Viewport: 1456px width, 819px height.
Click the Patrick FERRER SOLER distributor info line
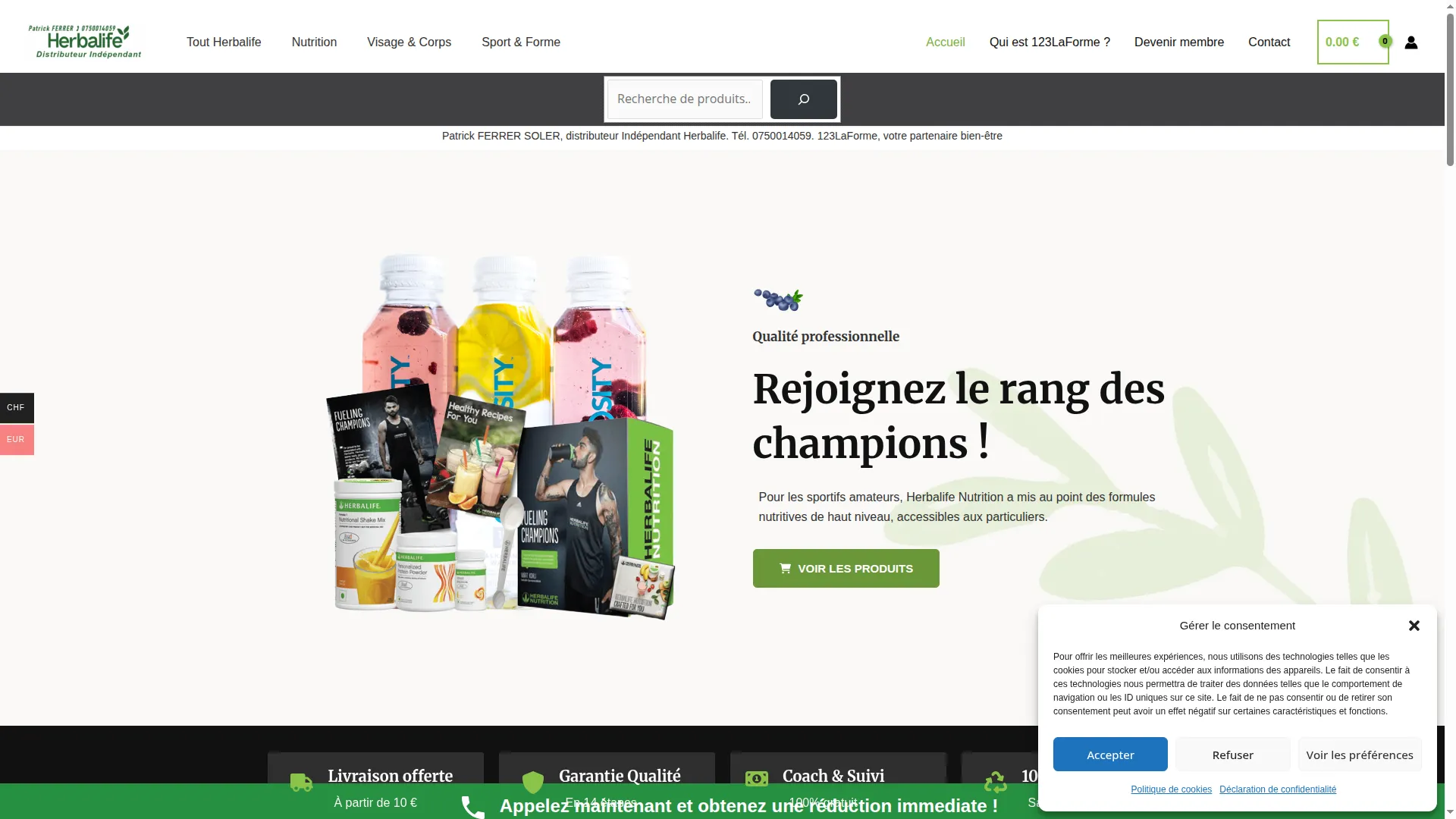(x=722, y=136)
